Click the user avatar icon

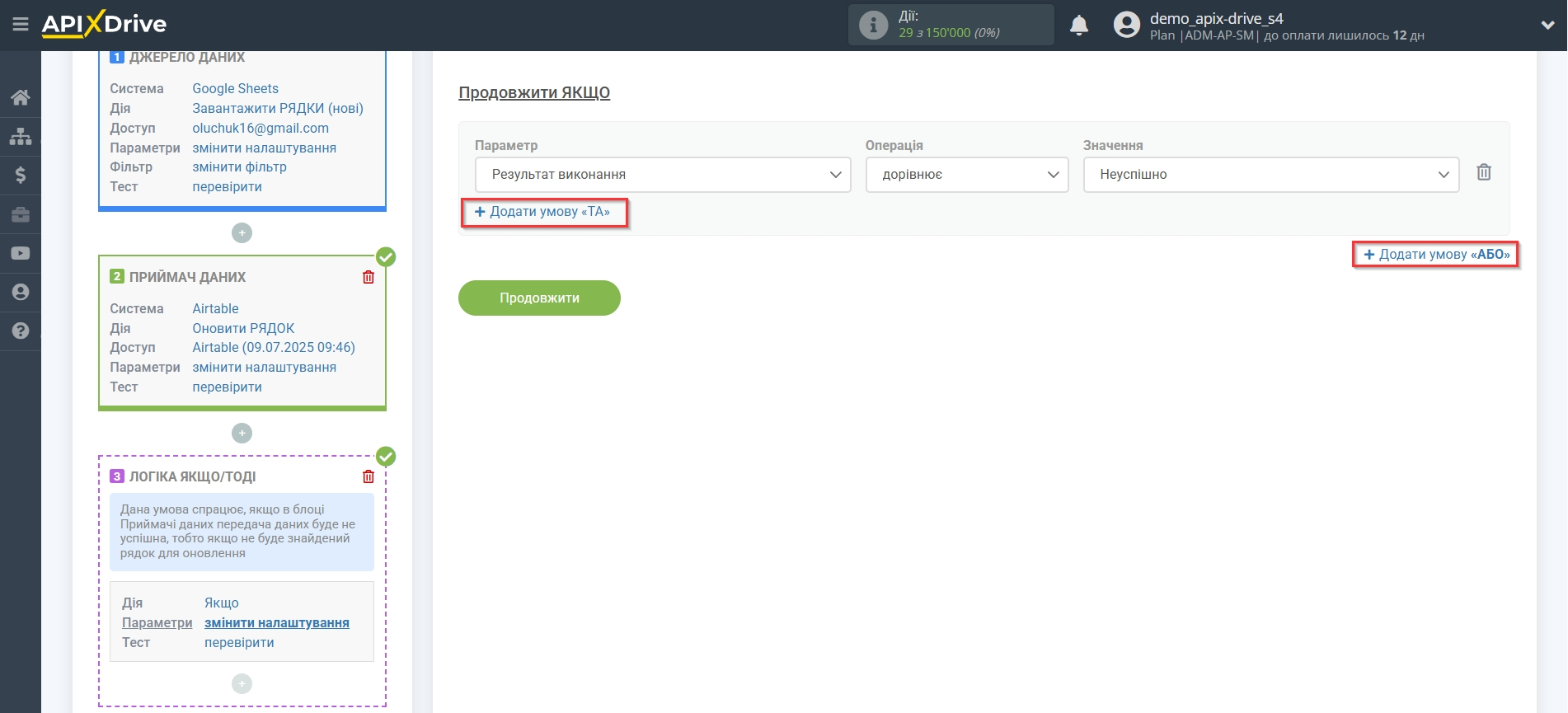click(x=1126, y=25)
